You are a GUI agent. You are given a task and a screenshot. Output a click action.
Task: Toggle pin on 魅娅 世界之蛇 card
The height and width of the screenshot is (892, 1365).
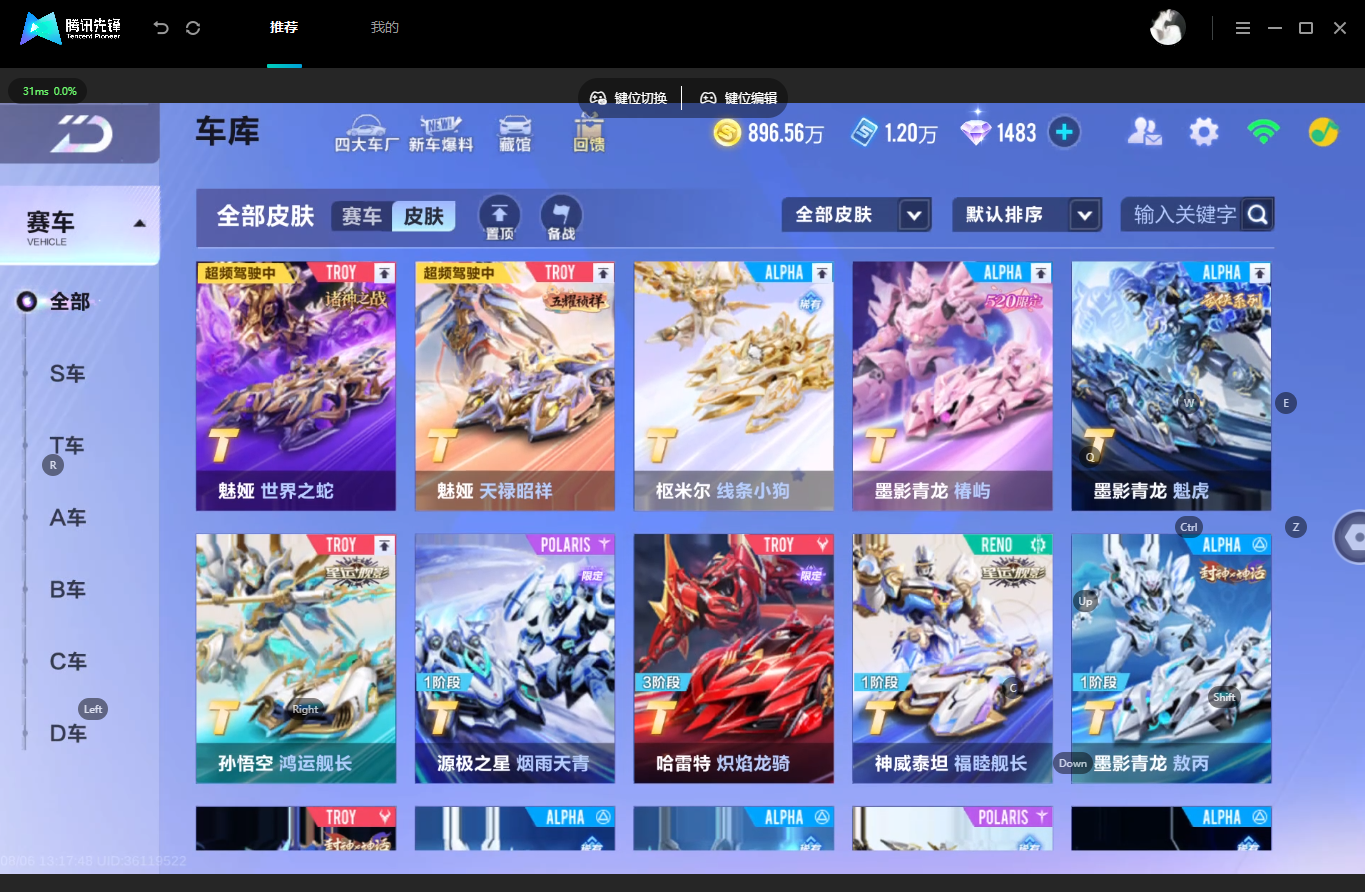(x=384, y=273)
